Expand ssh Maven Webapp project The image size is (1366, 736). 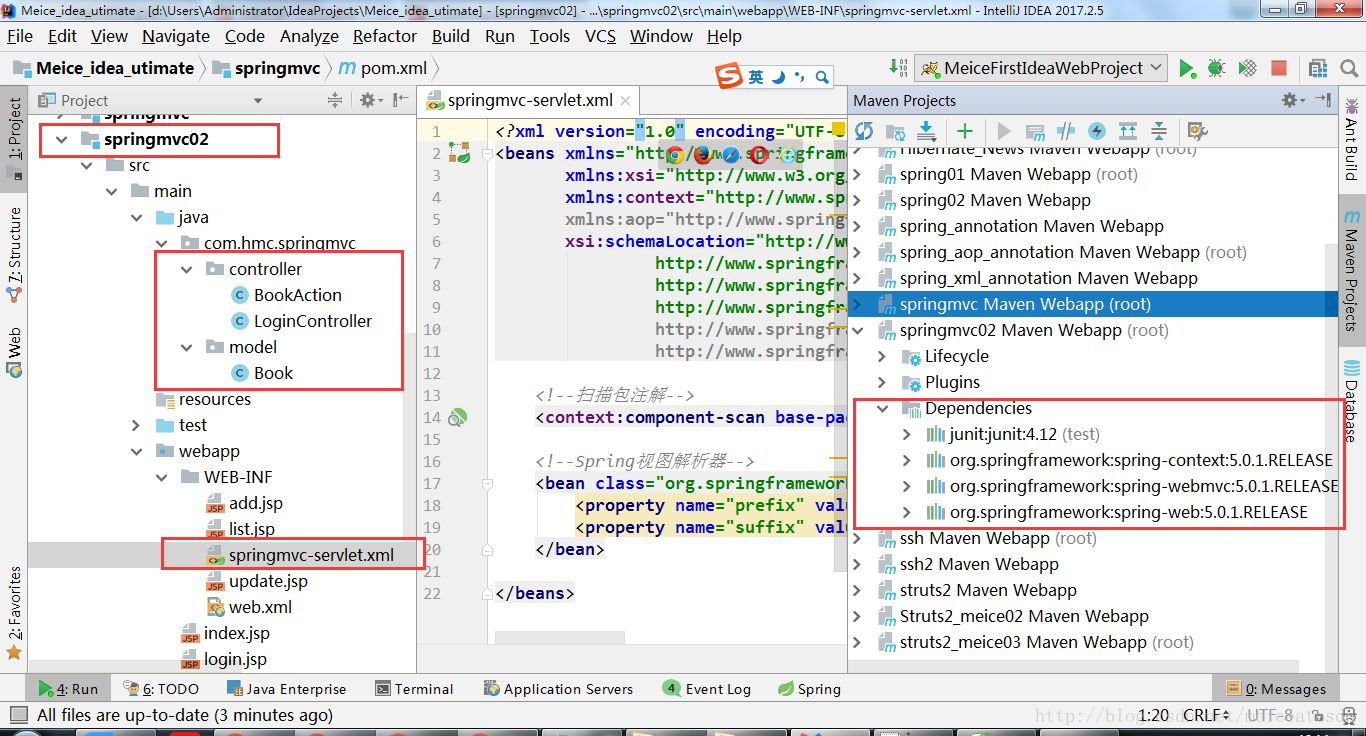(x=856, y=538)
